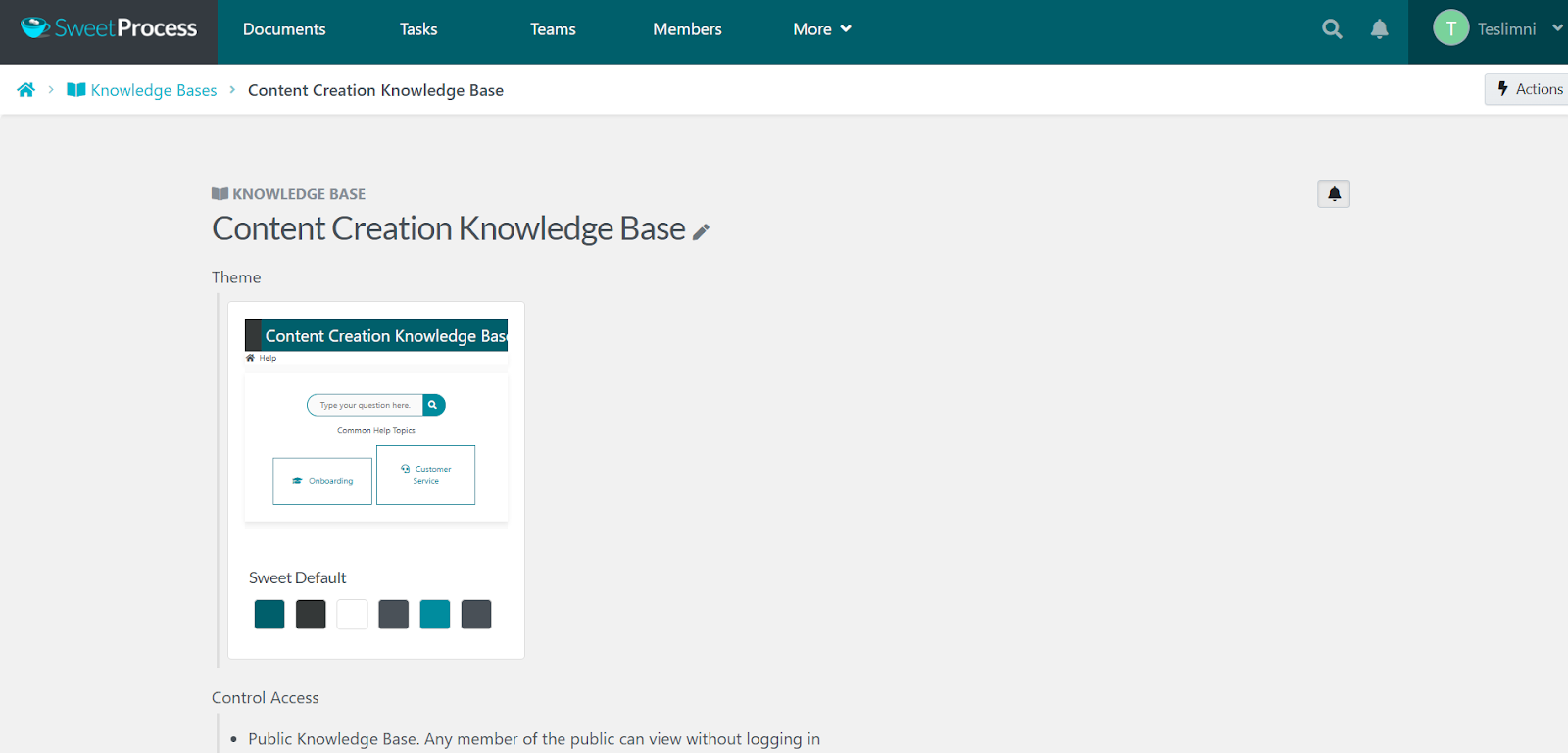Open the Tasks menu item
The width and height of the screenshot is (1568, 753).
pyautogui.click(x=418, y=29)
